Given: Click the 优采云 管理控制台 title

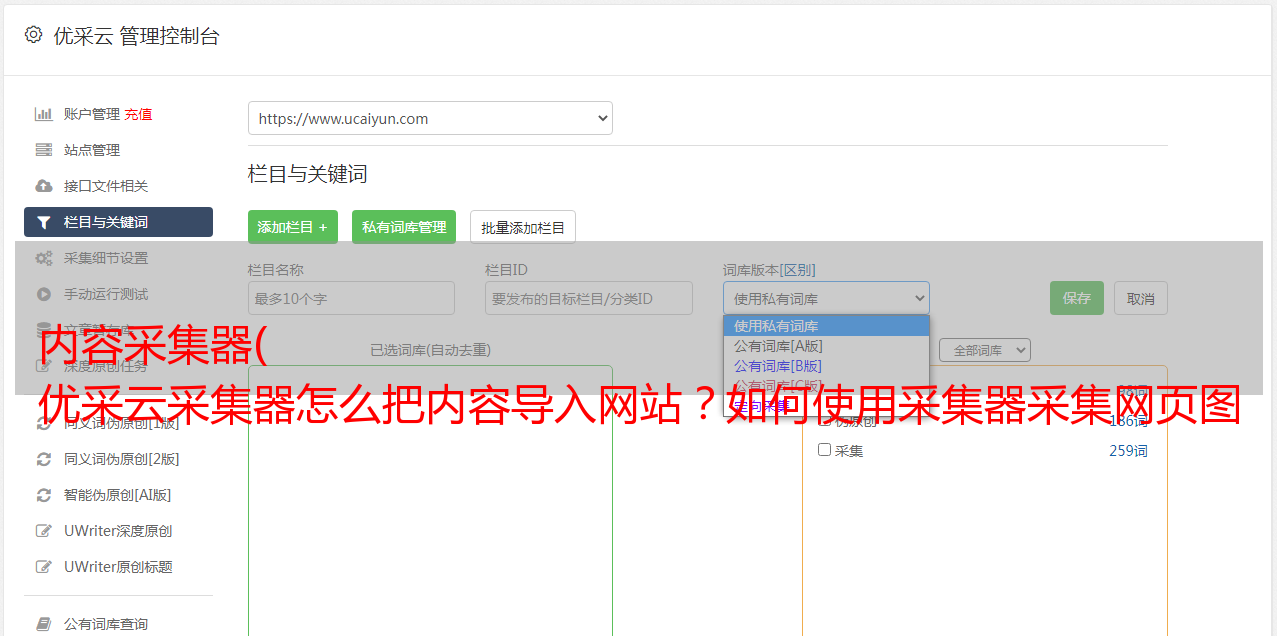Looking at the screenshot, I should (x=136, y=36).
